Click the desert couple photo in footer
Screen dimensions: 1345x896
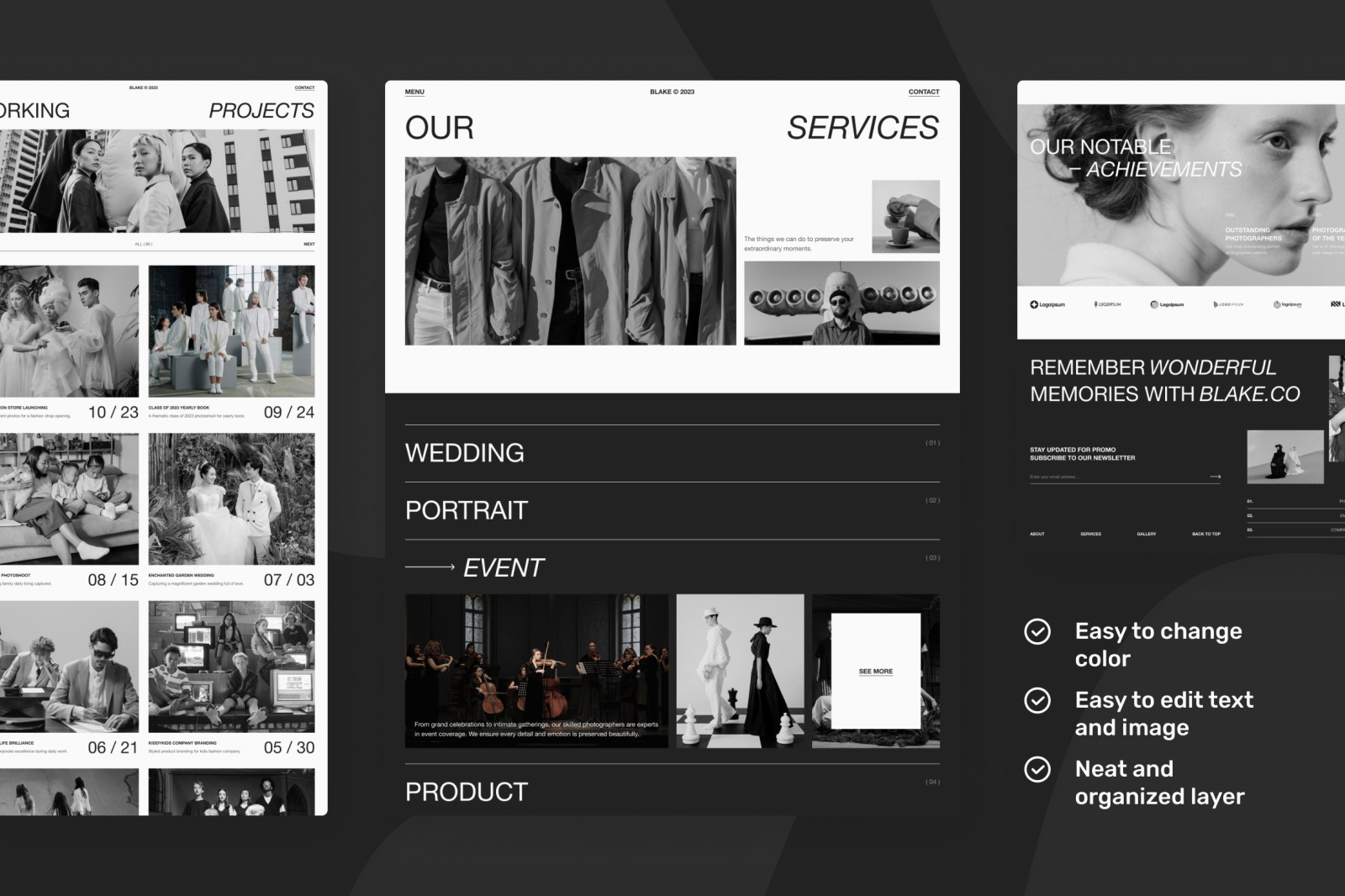[x=1284, y=456]
